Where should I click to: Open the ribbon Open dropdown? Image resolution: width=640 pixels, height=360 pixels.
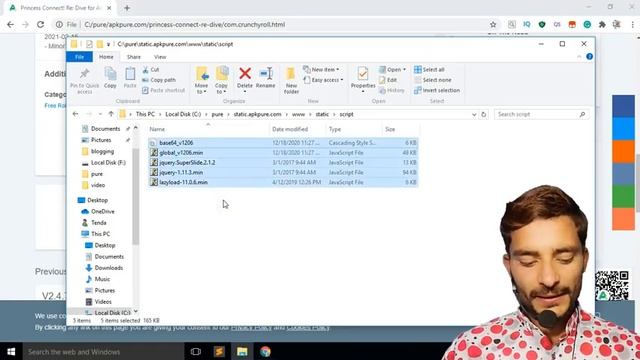(x=392, y=70)
